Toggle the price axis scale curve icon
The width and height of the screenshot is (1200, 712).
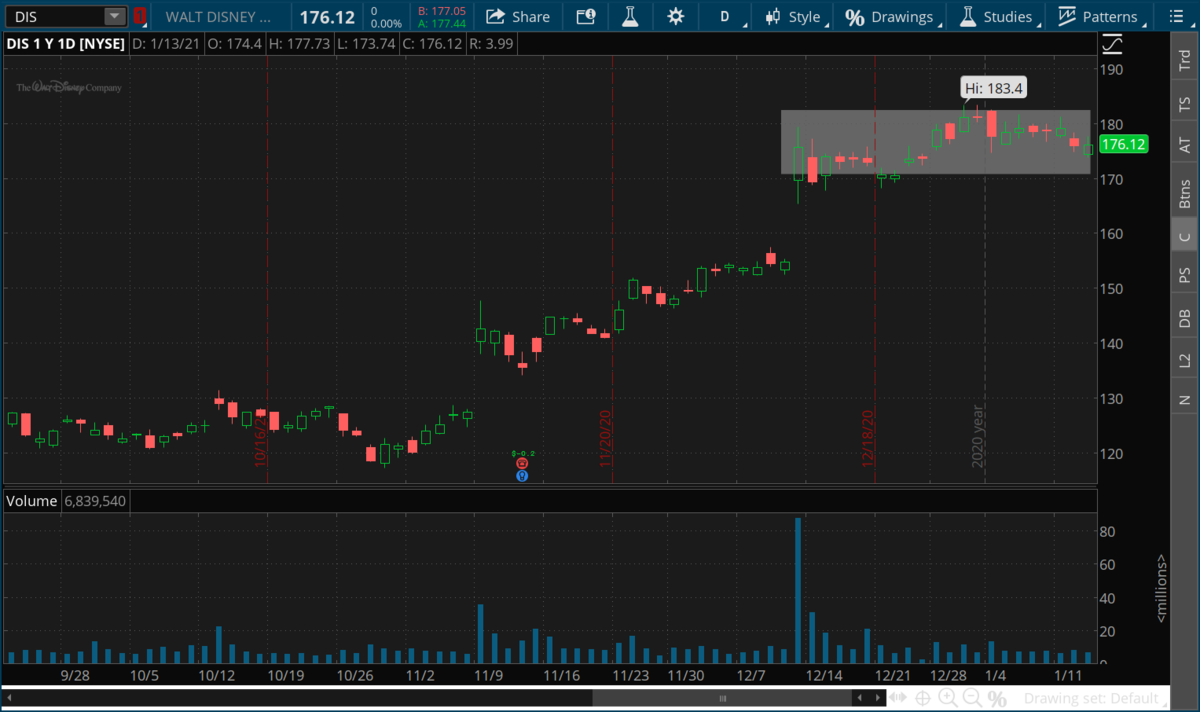[1112, 44]
